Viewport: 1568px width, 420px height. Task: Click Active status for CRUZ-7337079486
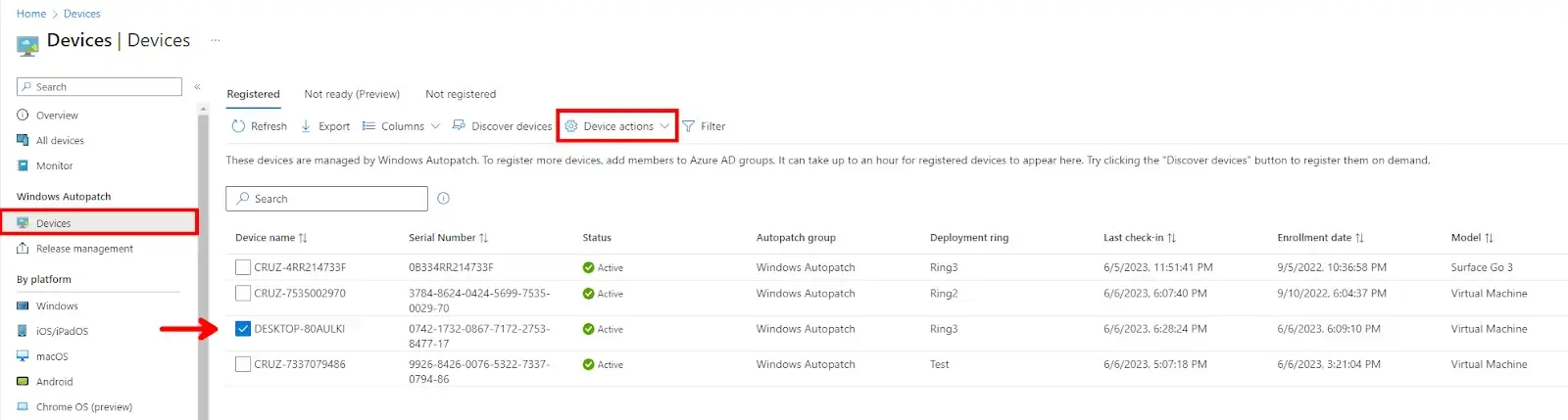pos(603,364)
